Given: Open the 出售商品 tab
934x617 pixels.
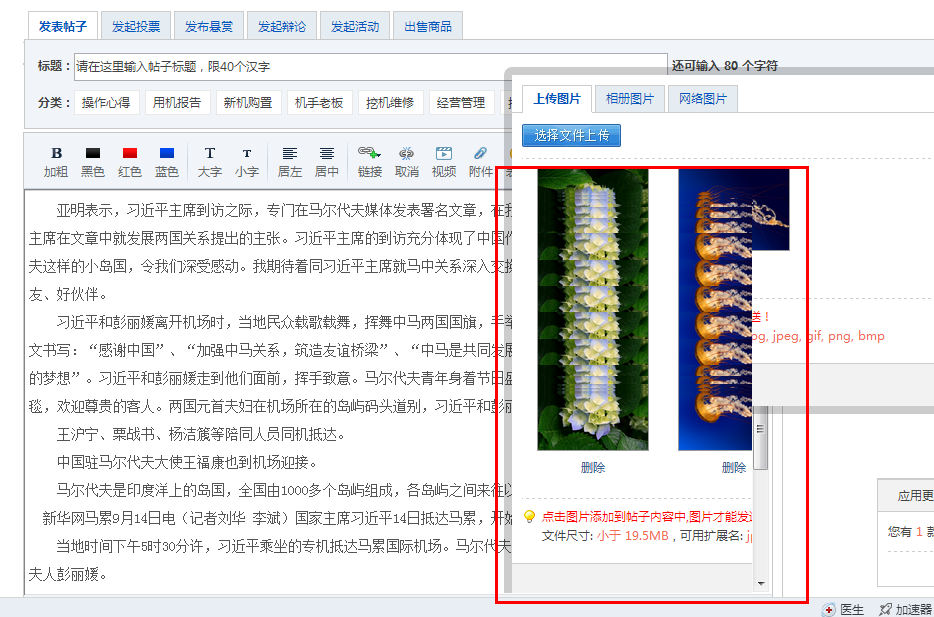Looking at the screenshot, I should 428,26.
